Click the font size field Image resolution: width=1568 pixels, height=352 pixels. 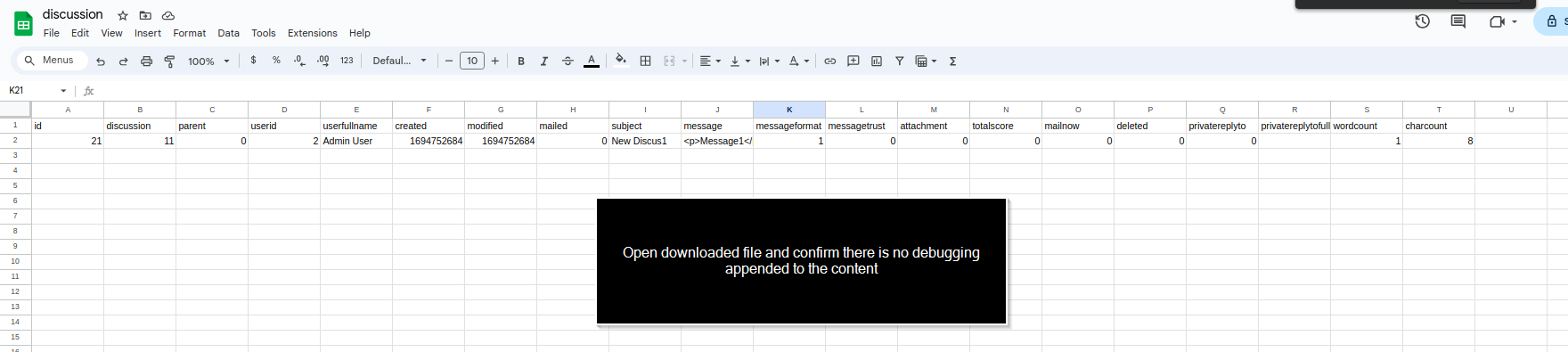(x=472, y=61)
